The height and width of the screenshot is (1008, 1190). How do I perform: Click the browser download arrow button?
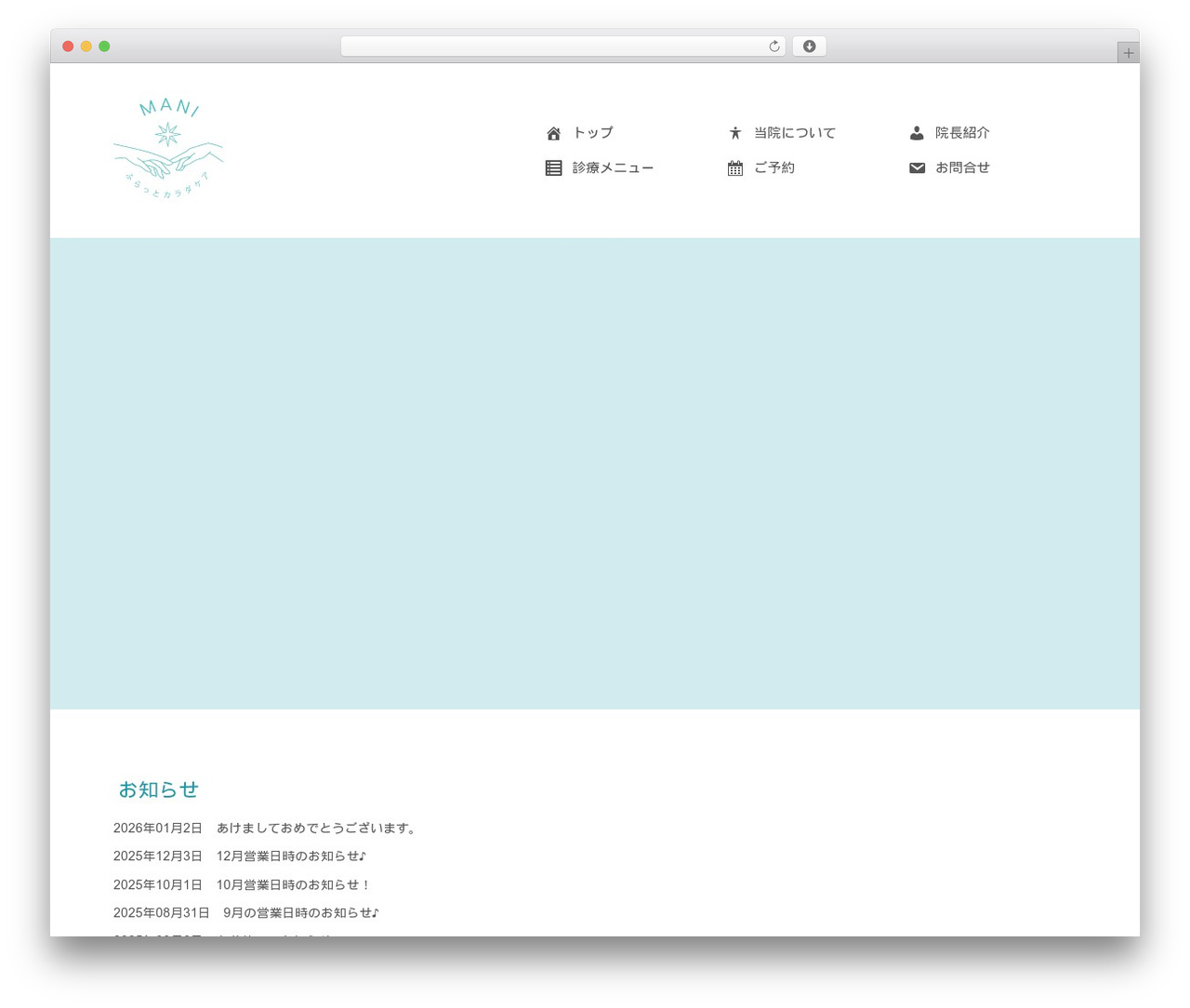(809, 46)
